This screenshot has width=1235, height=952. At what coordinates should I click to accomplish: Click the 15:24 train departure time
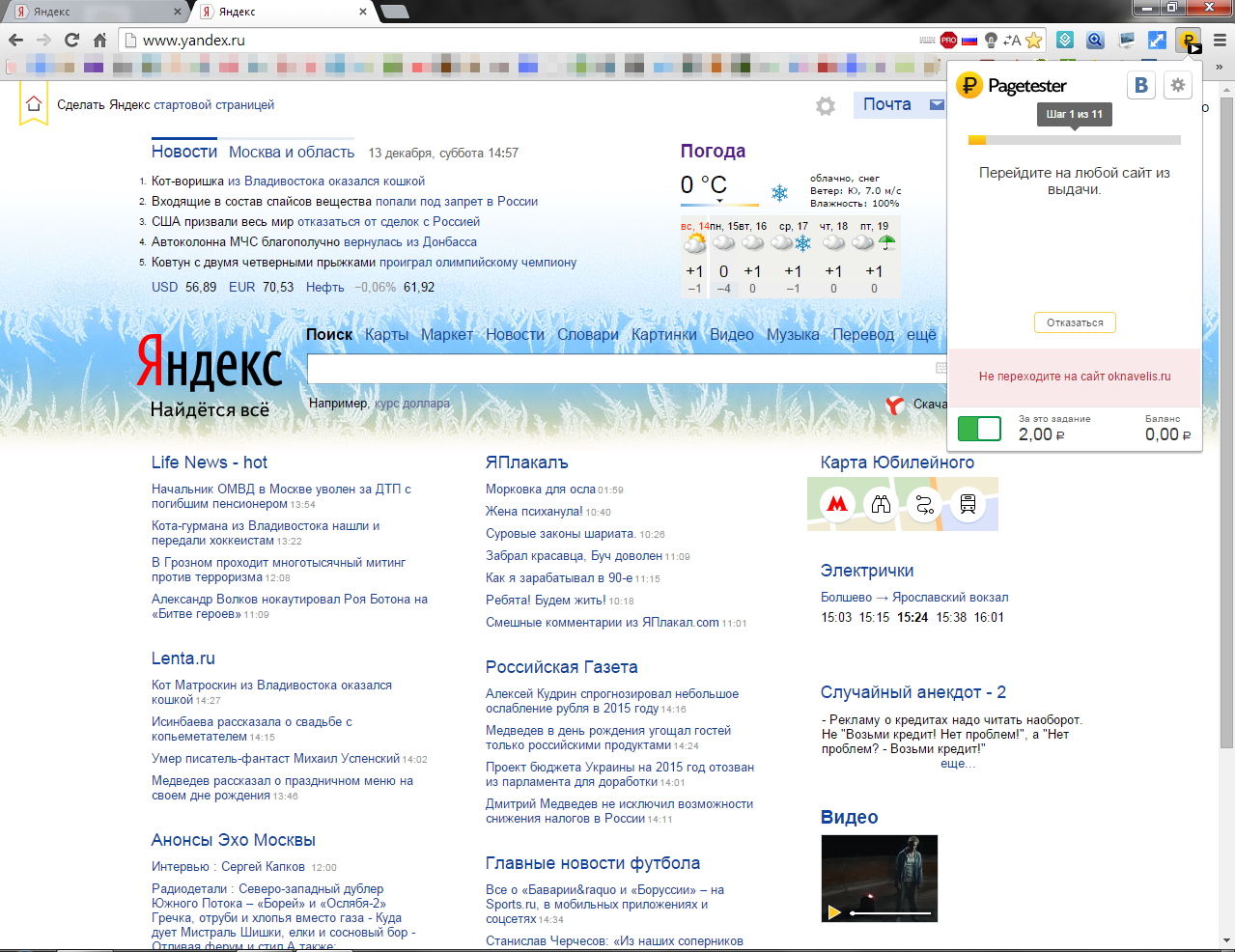912,617
